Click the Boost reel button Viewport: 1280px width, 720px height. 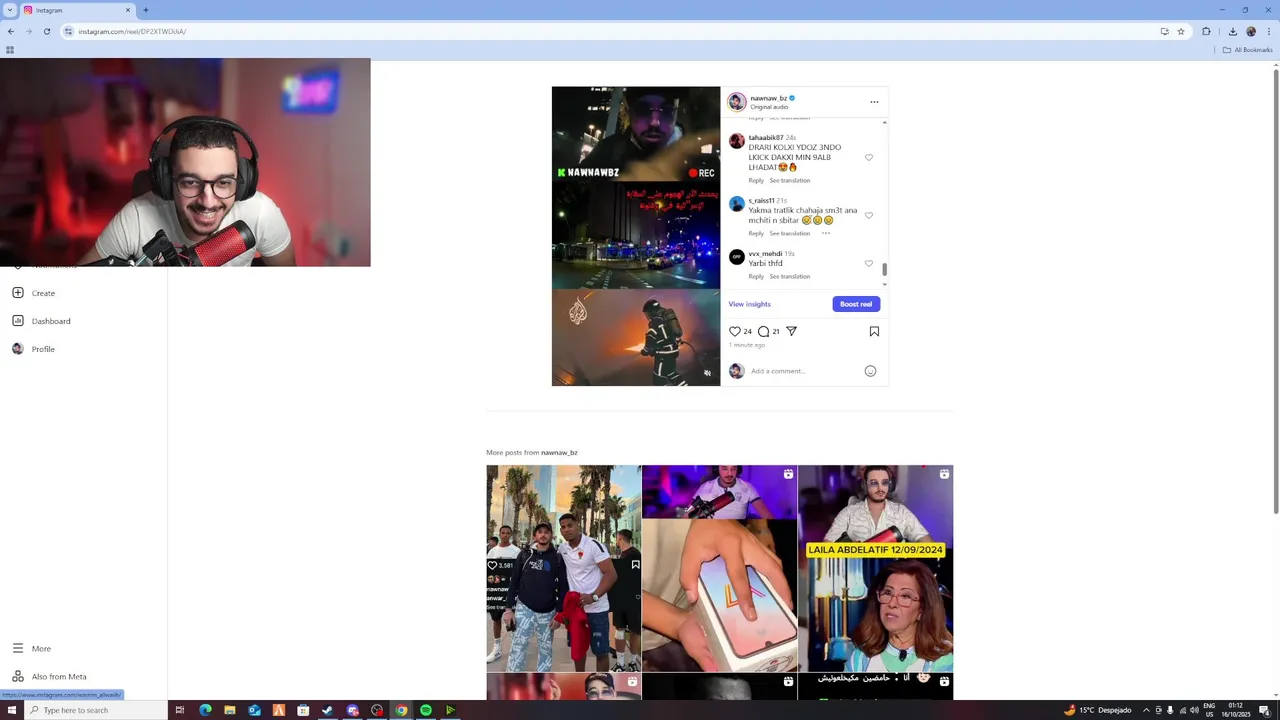pyautogui.click(x=856, y=304)
